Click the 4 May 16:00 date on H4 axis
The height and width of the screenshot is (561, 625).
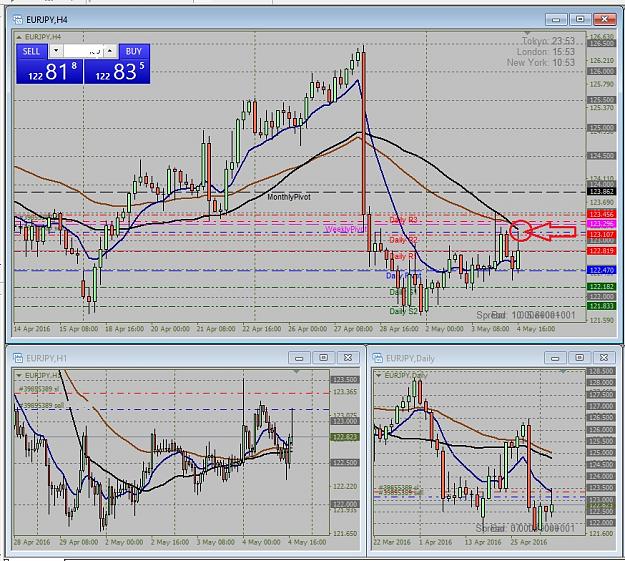[x=536, y=329]
